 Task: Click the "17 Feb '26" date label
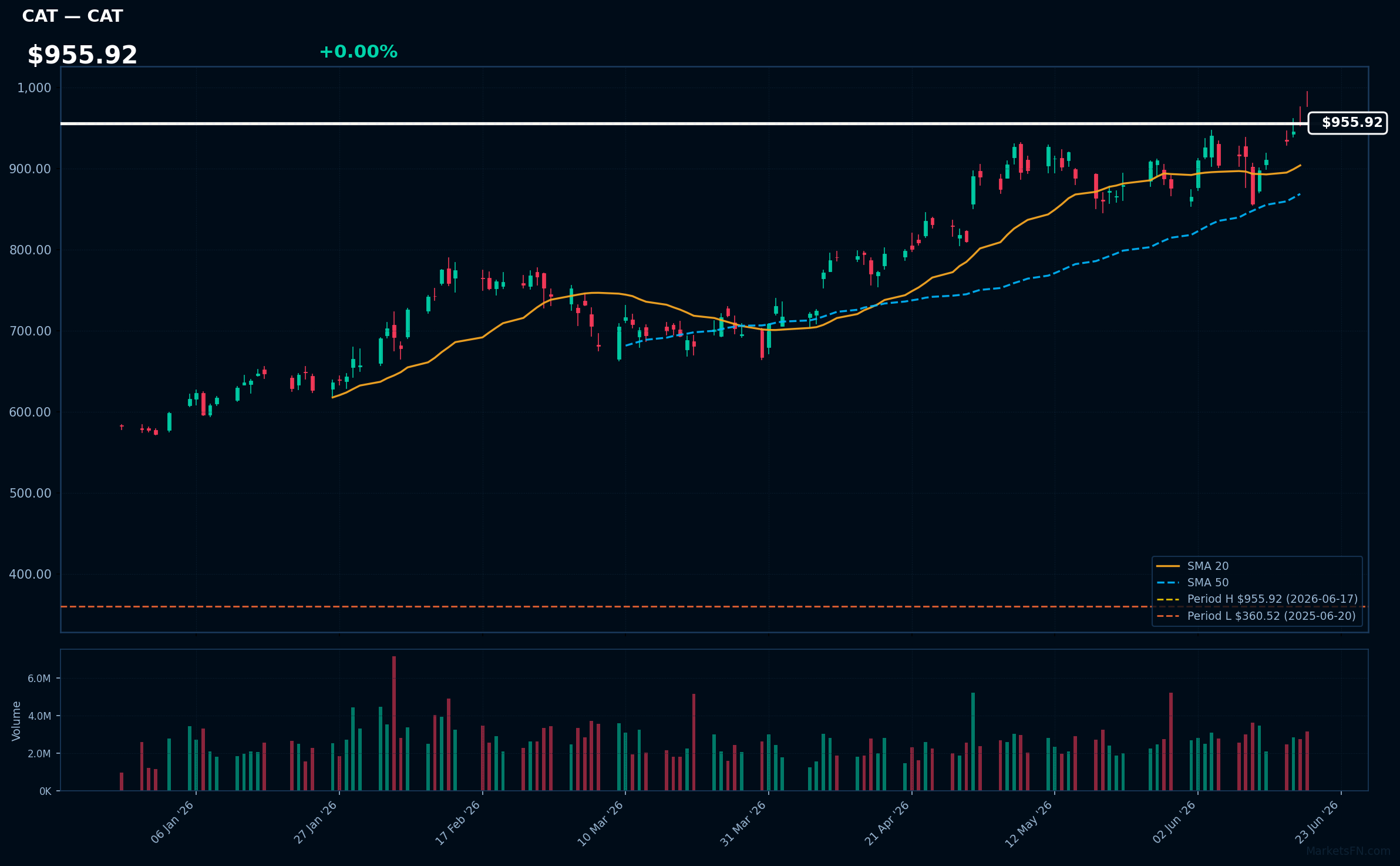pyautogui.click(x=458, y=823)
